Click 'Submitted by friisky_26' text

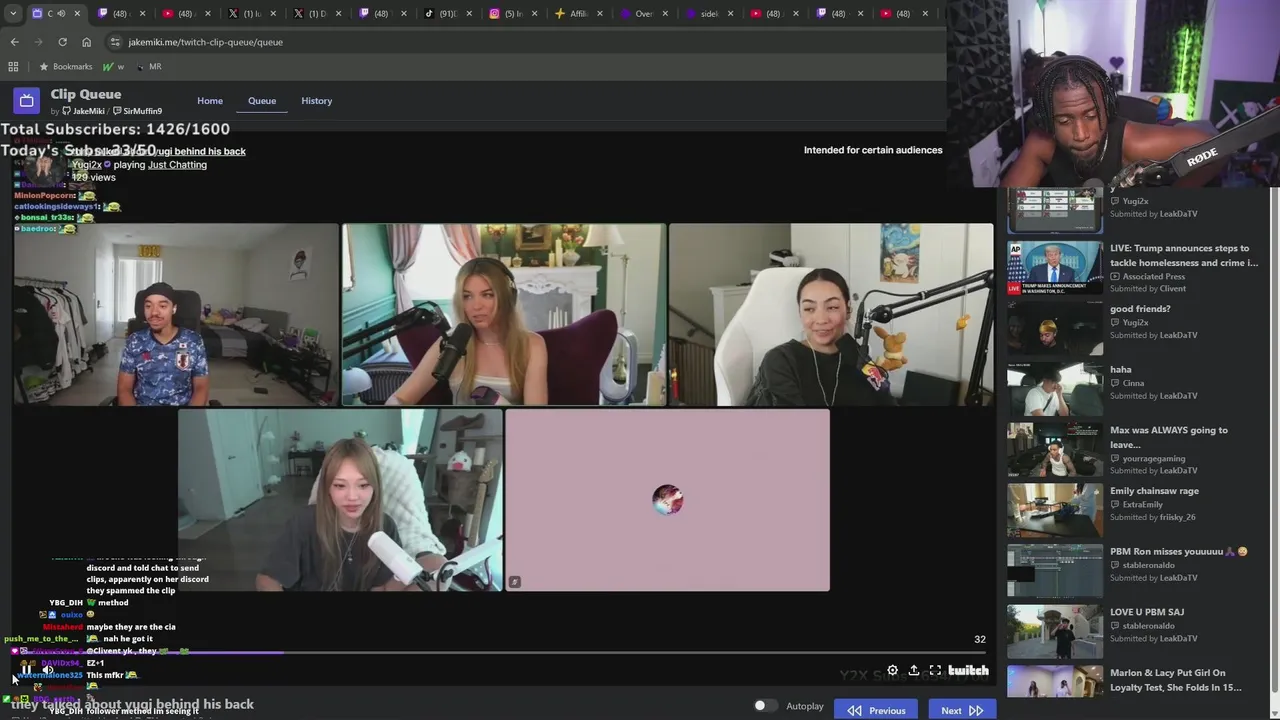click(1153, 517)
